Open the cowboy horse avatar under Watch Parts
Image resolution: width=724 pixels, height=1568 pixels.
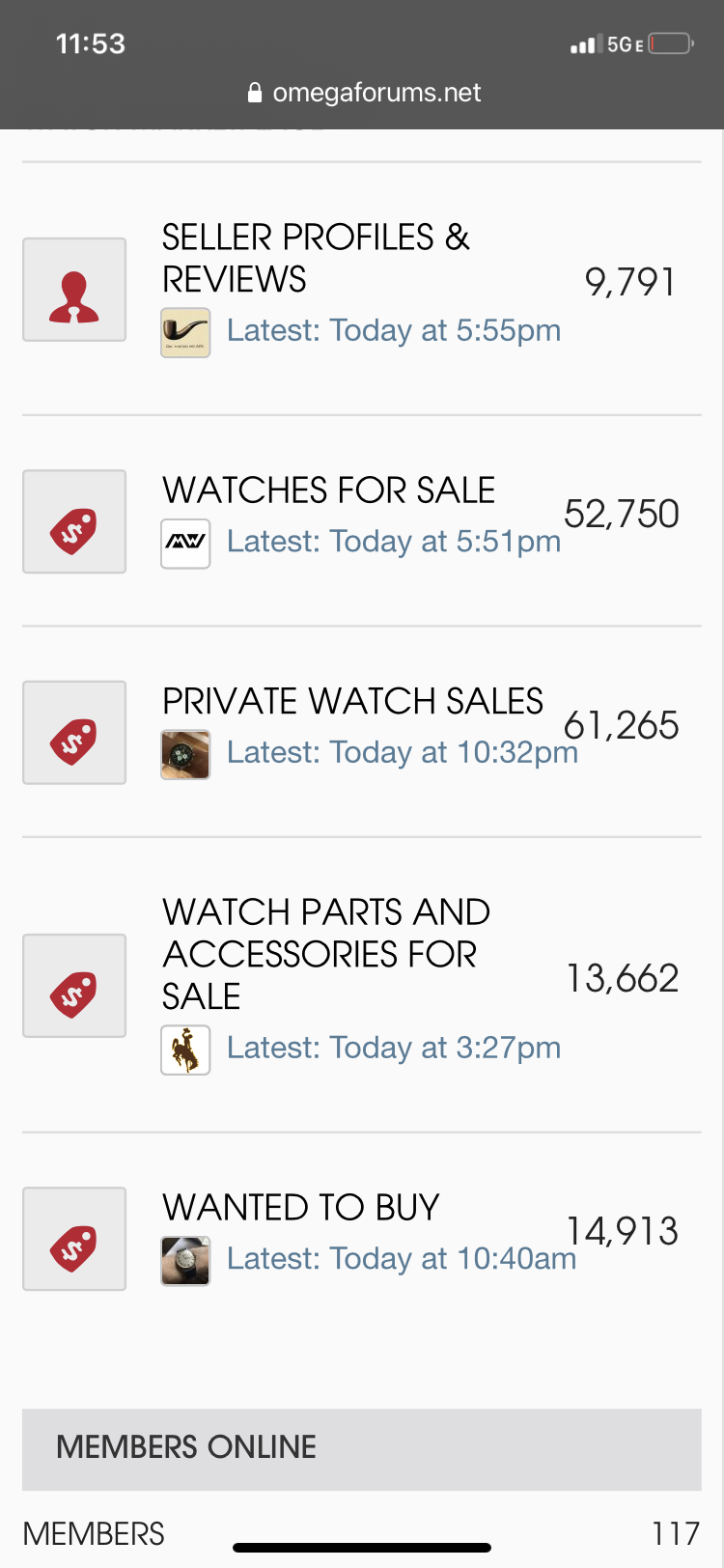185,1050
